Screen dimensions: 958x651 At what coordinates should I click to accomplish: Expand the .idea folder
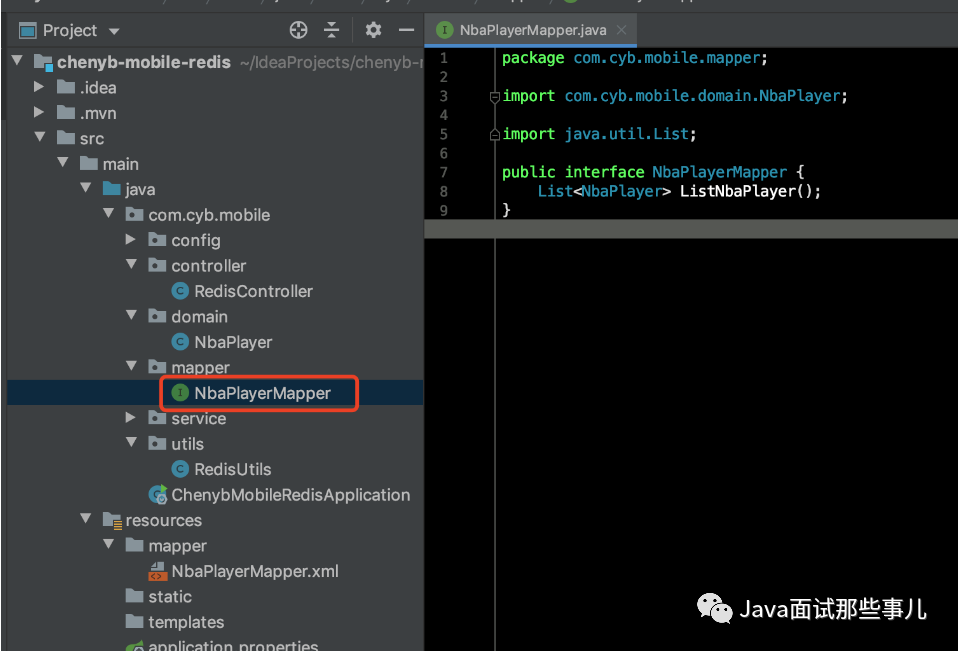38,87
